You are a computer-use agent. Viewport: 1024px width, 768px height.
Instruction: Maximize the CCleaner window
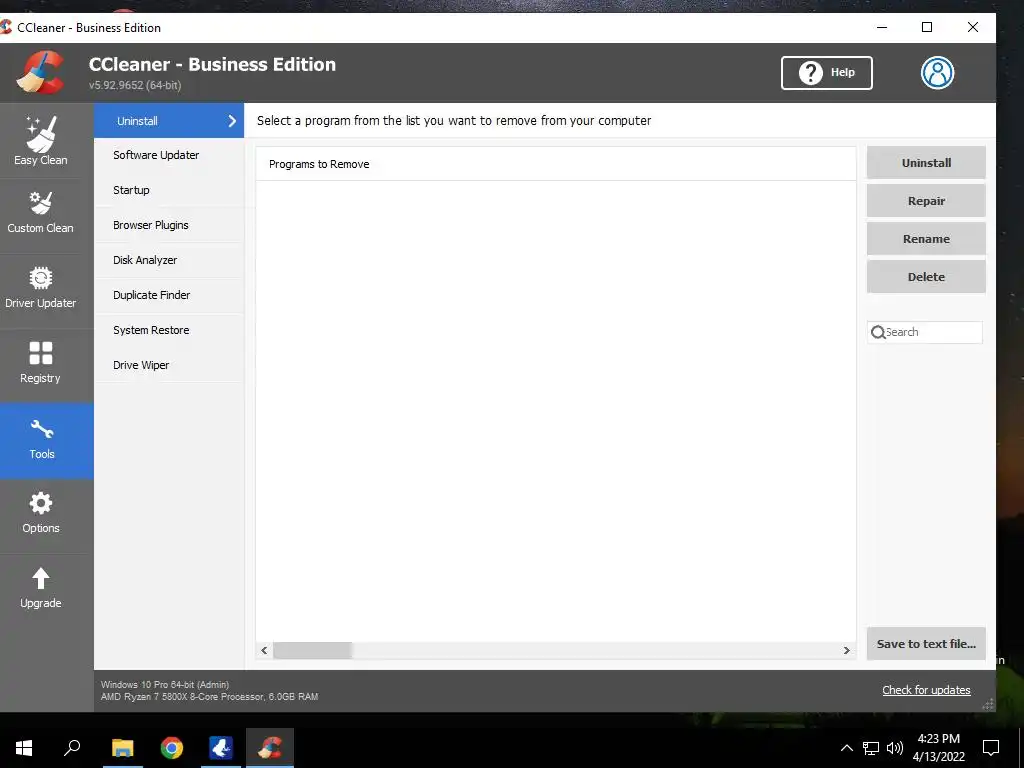point(927,27)
